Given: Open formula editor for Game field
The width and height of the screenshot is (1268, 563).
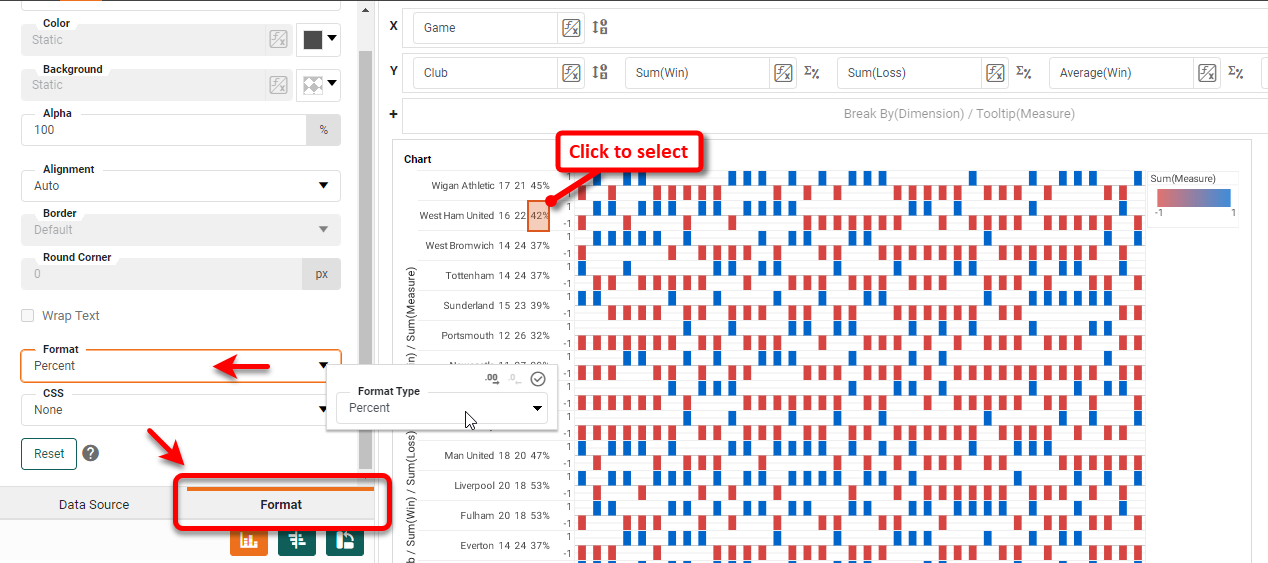Looking at the screenshot, I should (x=571, y=28).
